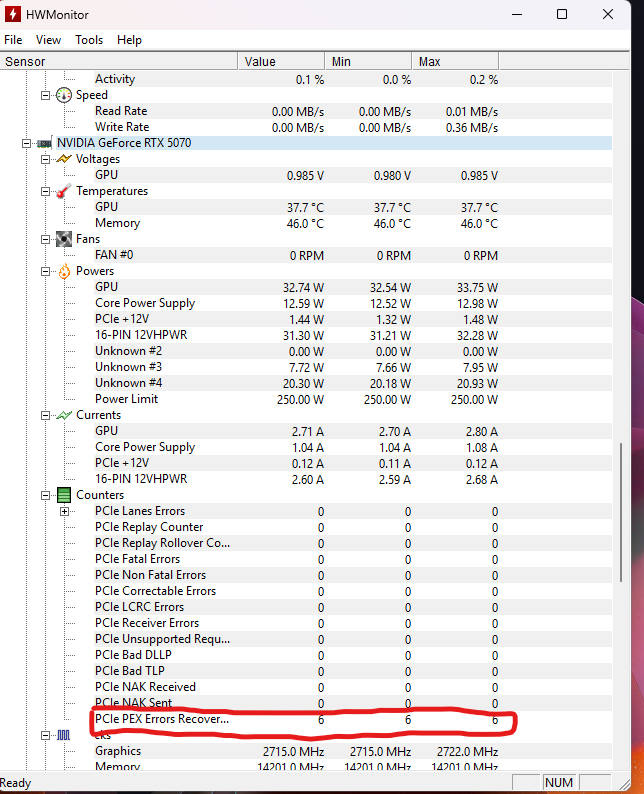This screenshot has height=794, width=644.
Task: Open the Help menu
Action: click(129, 39)
